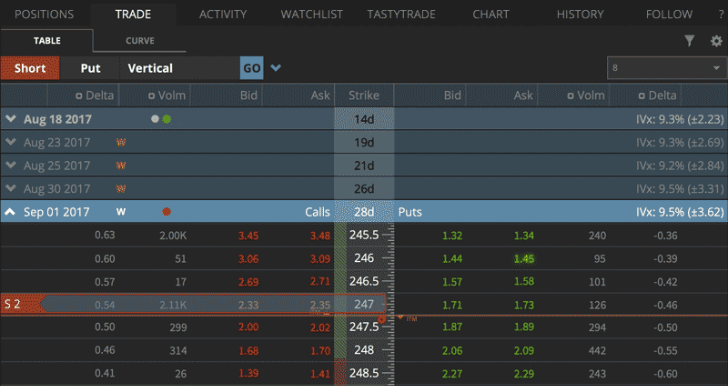Click the GO button
The width and height of the screenshot is (728, 386).
pos(252,68)
